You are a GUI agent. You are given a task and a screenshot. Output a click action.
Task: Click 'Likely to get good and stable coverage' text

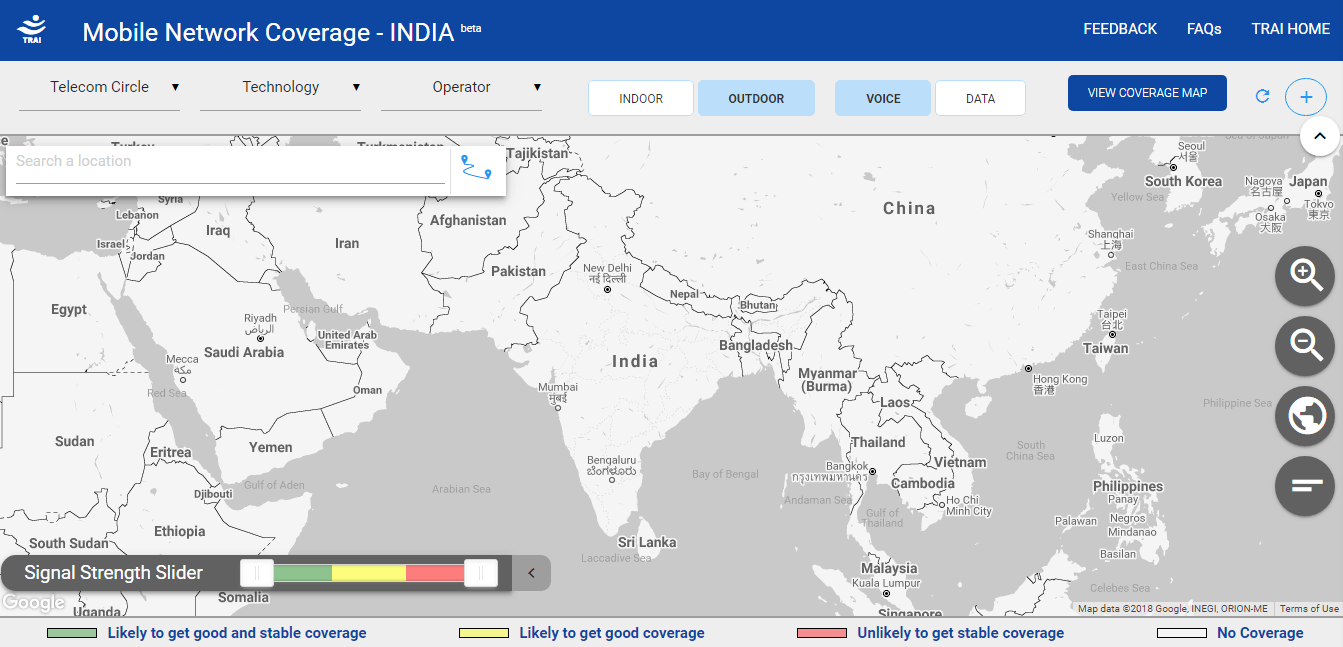coord(237,633)
